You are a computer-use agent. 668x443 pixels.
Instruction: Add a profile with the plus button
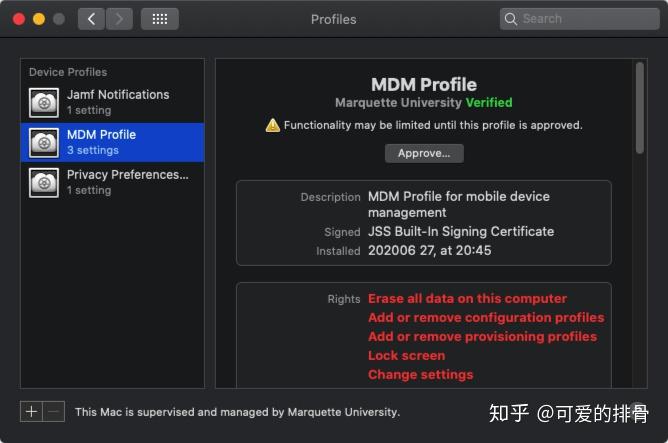tap(31, 411)
